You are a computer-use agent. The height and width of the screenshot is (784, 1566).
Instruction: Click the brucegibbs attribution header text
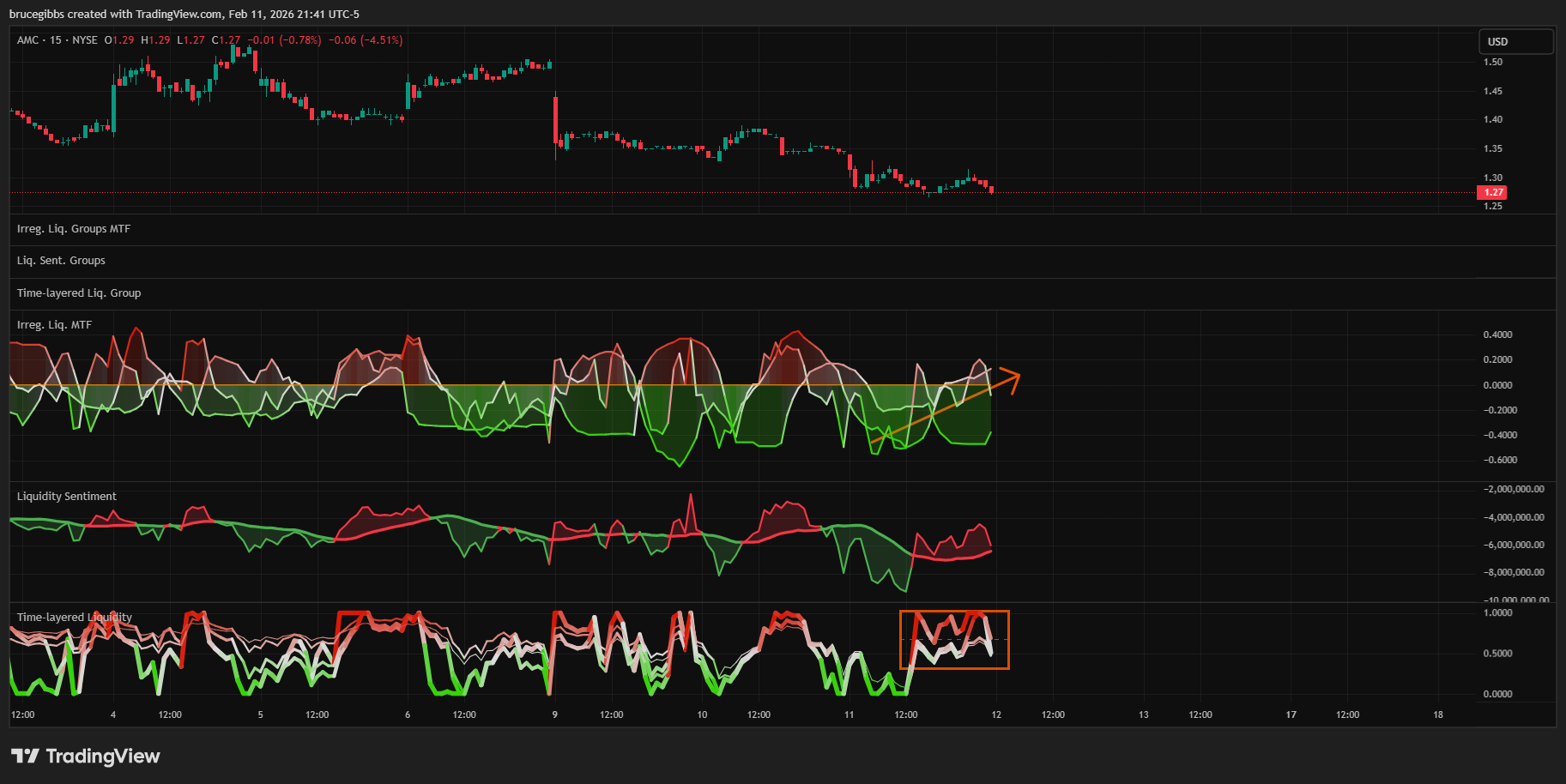pyautogui.click(x=184, y=15)
